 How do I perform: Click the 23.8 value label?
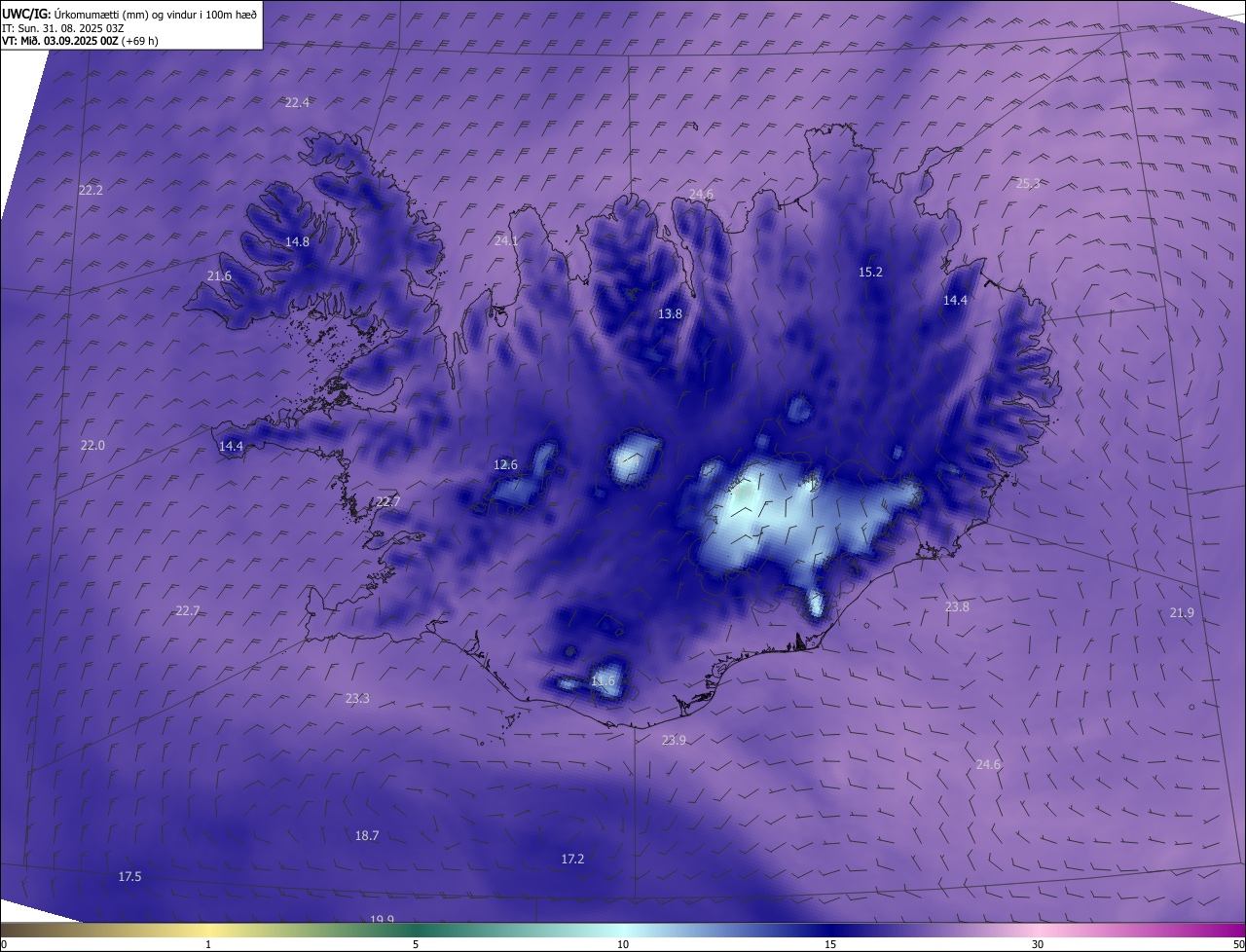click(957, 607)
